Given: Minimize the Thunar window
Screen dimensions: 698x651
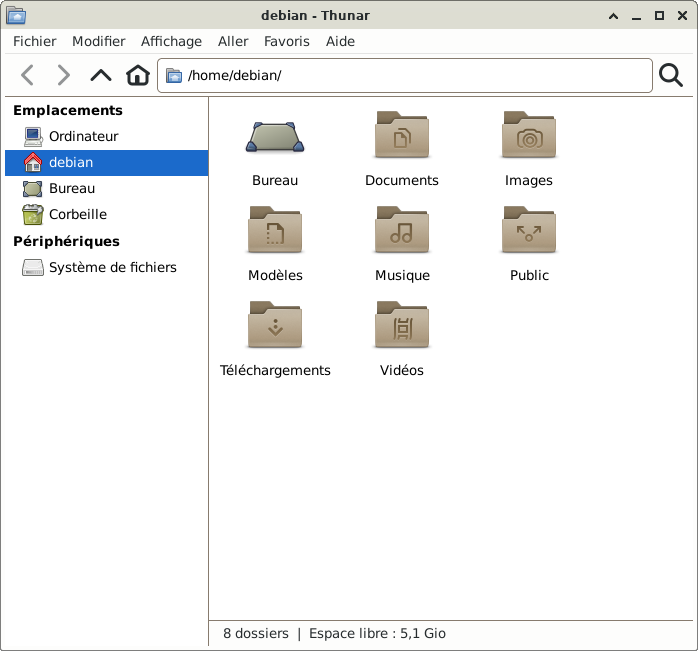Looking at the screenshot, I should click(637, 17).
